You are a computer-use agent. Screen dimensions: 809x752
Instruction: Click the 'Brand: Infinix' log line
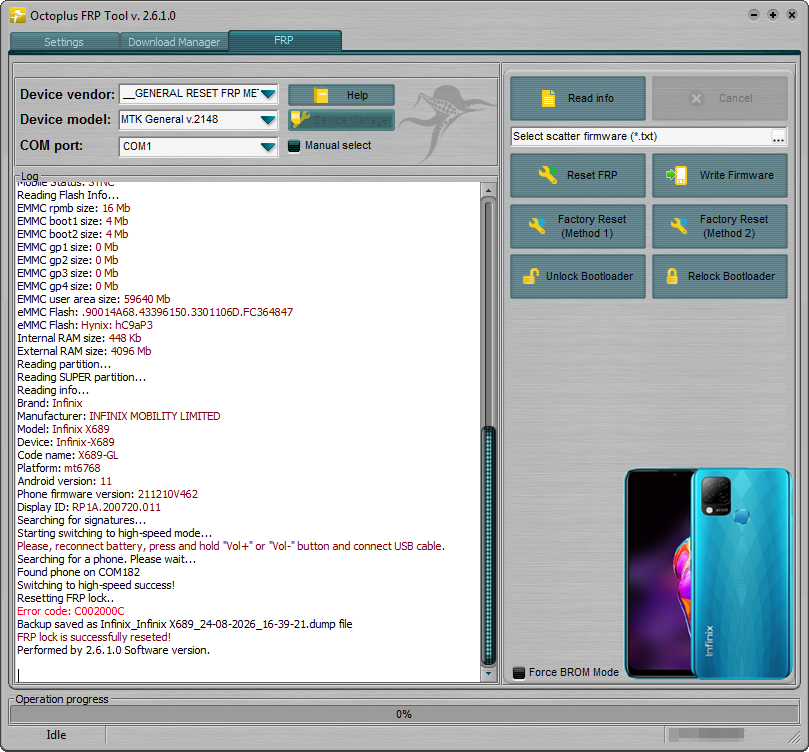point(50,403)
